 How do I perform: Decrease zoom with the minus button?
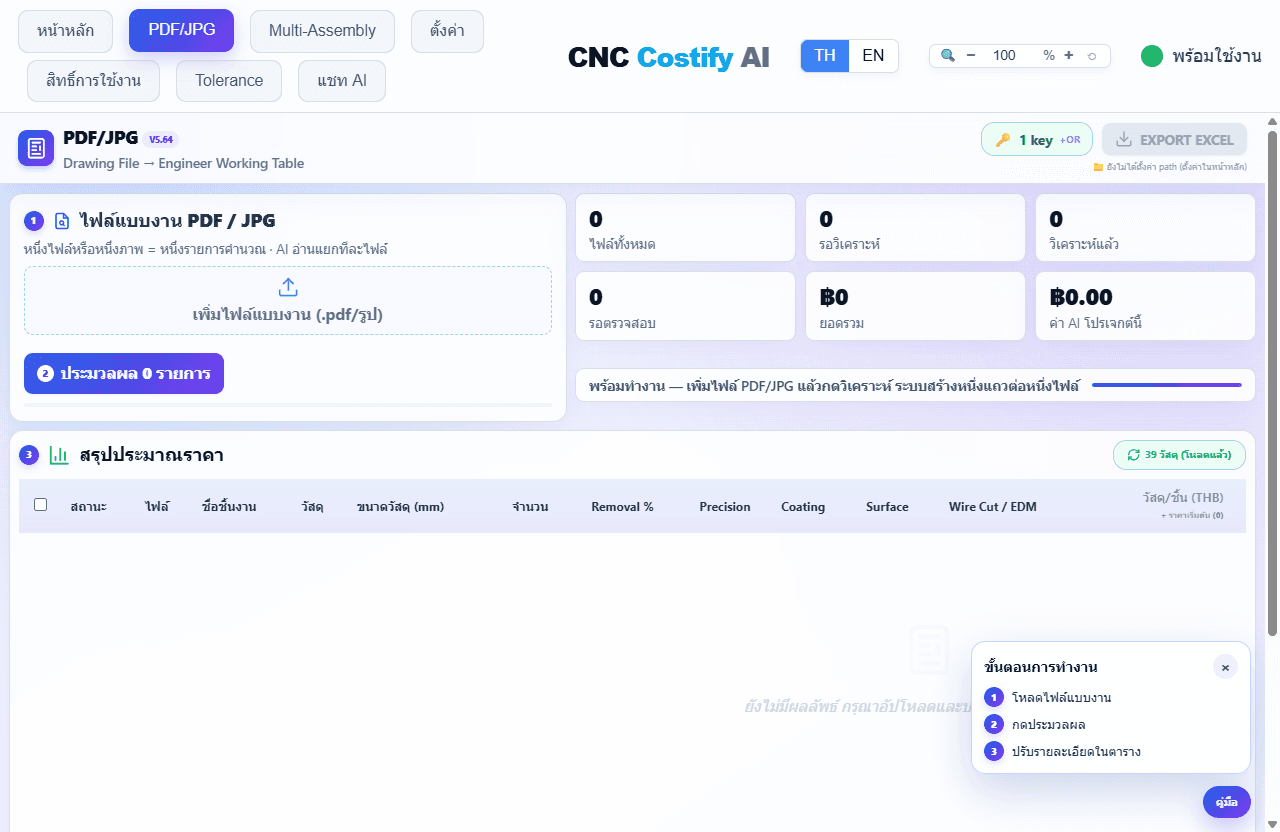click(x=970, y=56)
